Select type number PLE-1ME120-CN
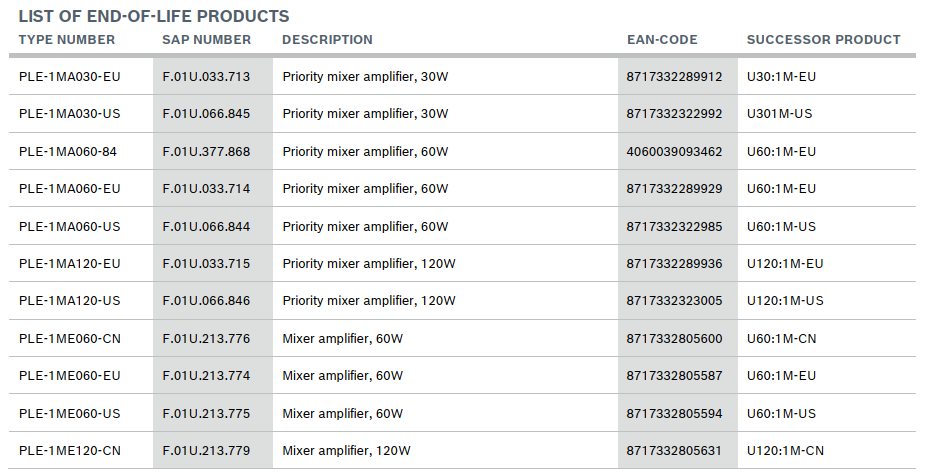929x473 pixels. coord(70,451)
